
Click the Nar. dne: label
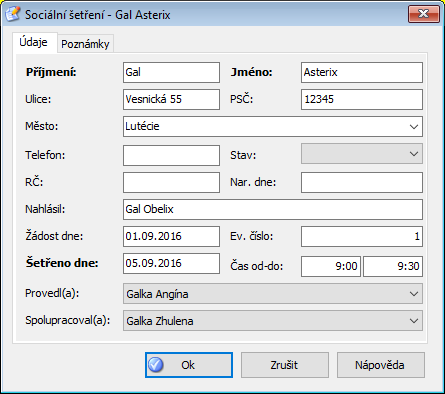[253, 182]
